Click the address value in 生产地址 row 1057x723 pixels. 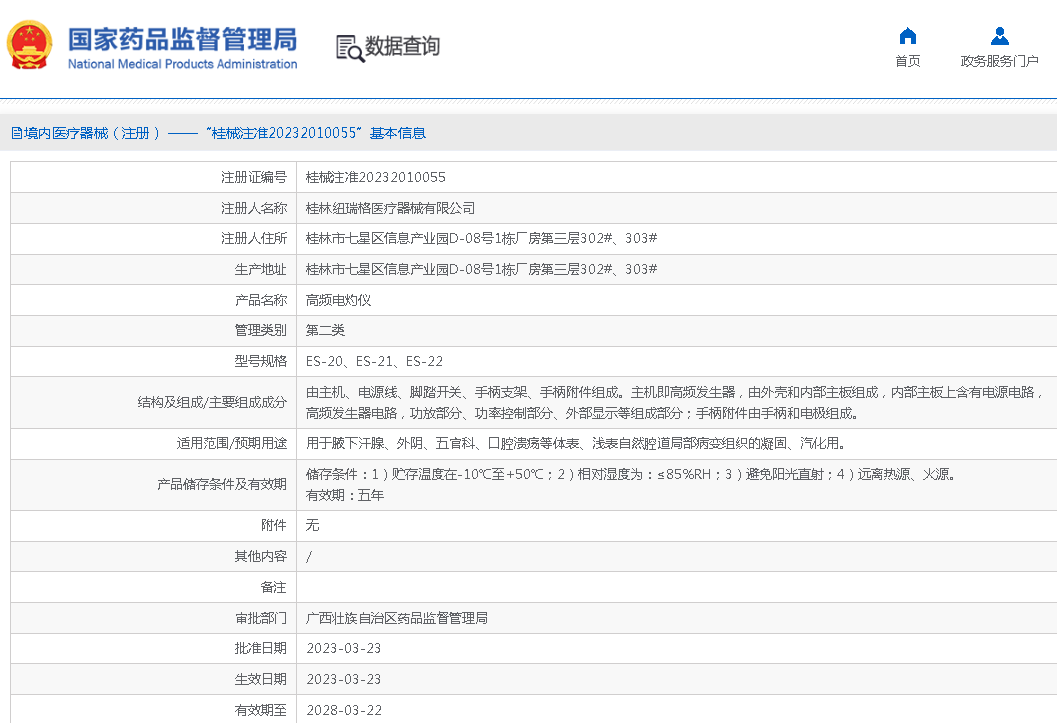[481, 269]
